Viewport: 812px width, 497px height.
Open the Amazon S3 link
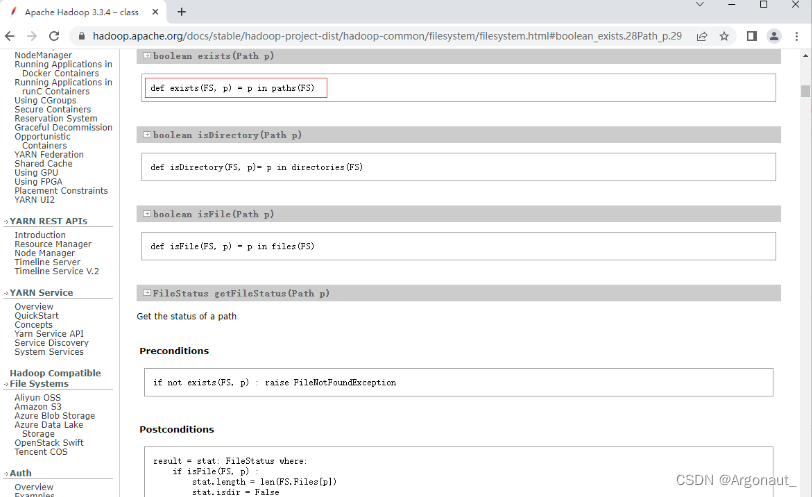[37, 407]
